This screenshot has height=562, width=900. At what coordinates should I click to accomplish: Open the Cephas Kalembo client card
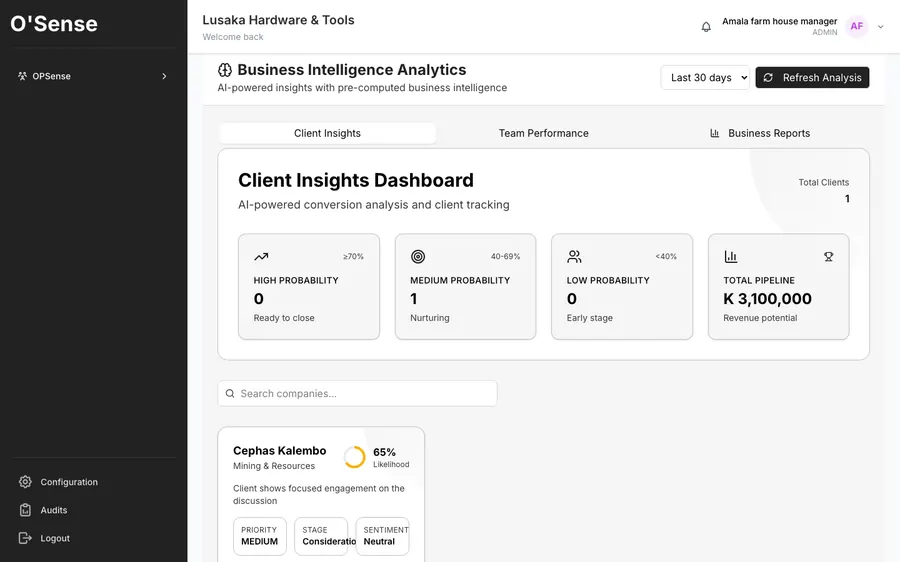(x=321, y=494)
